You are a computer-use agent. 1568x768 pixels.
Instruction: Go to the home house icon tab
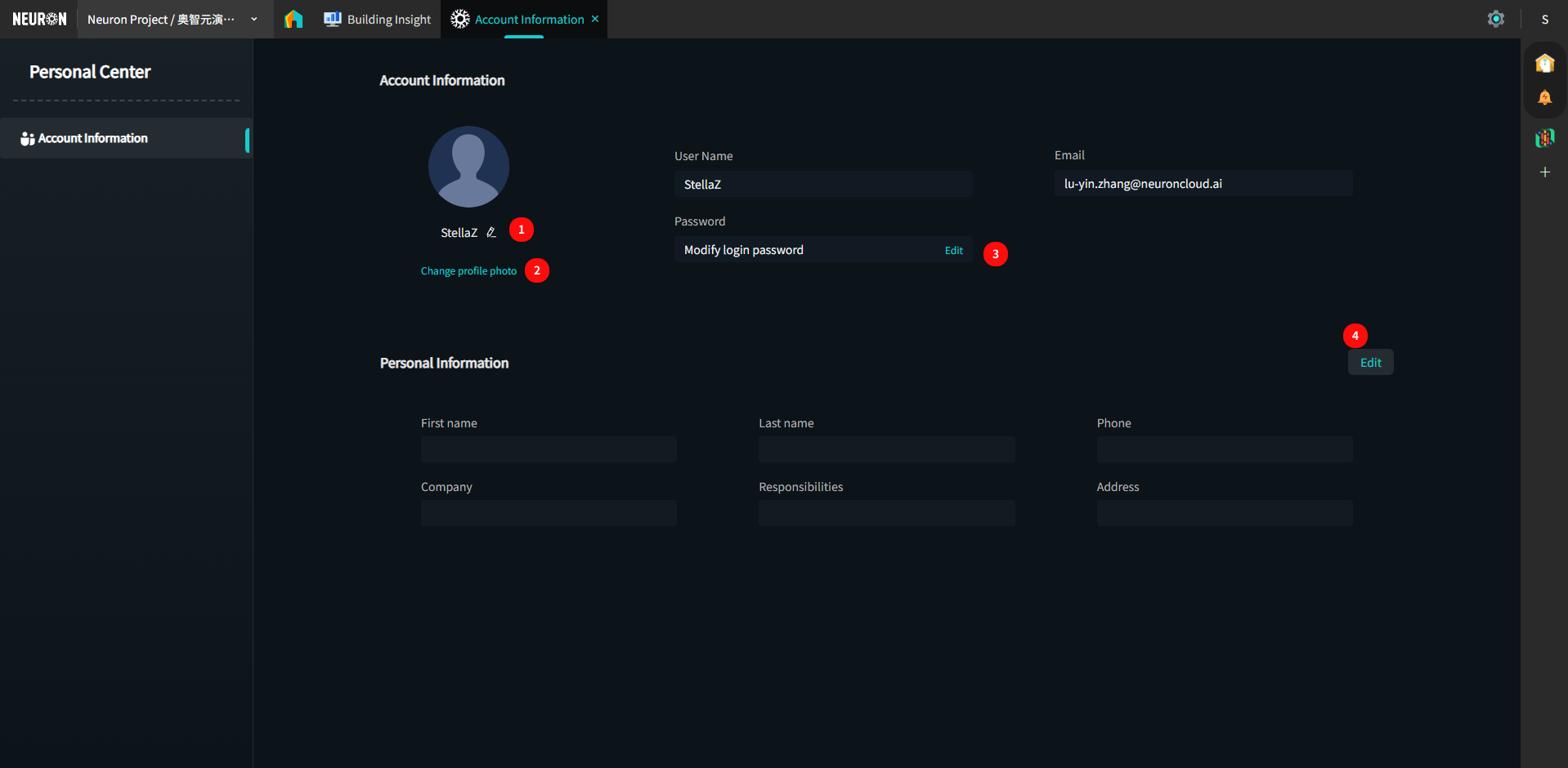pos(293,19)
